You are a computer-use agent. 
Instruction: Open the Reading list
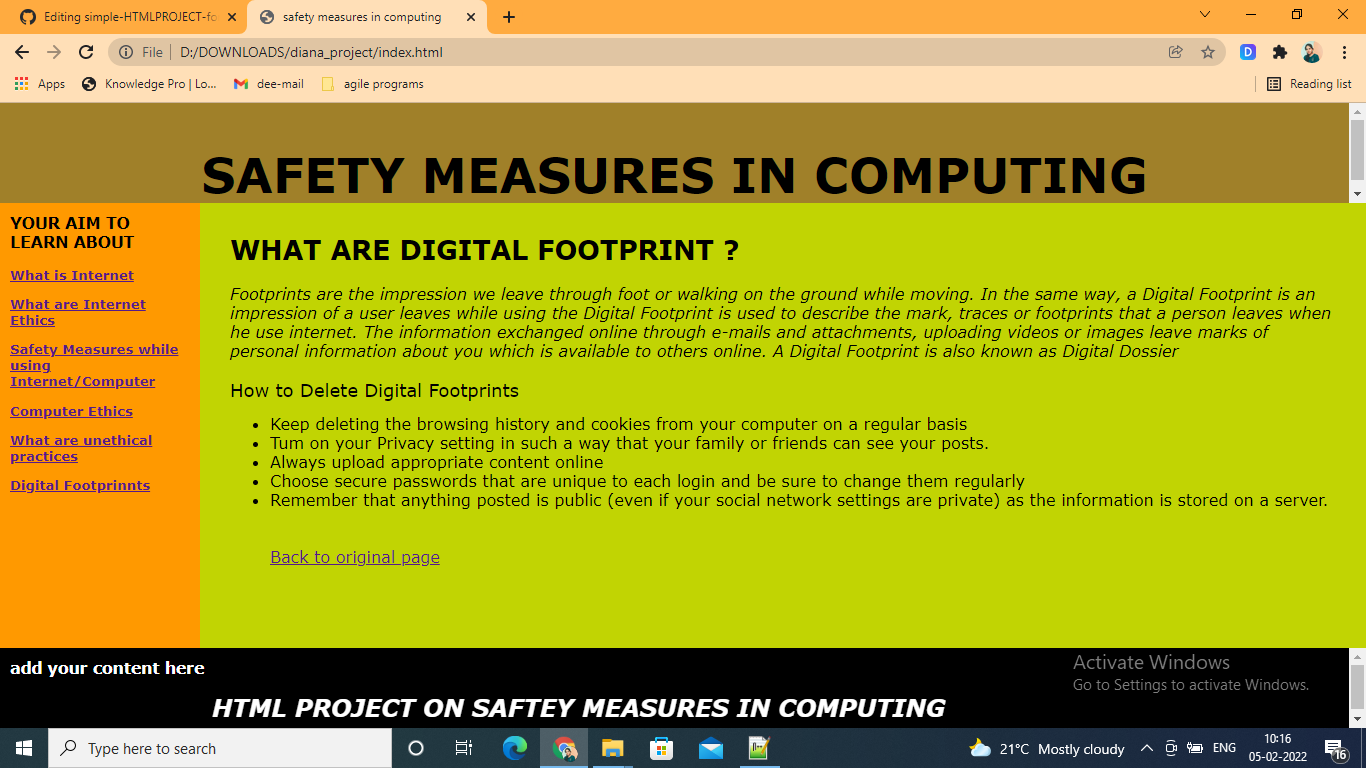1309,84
